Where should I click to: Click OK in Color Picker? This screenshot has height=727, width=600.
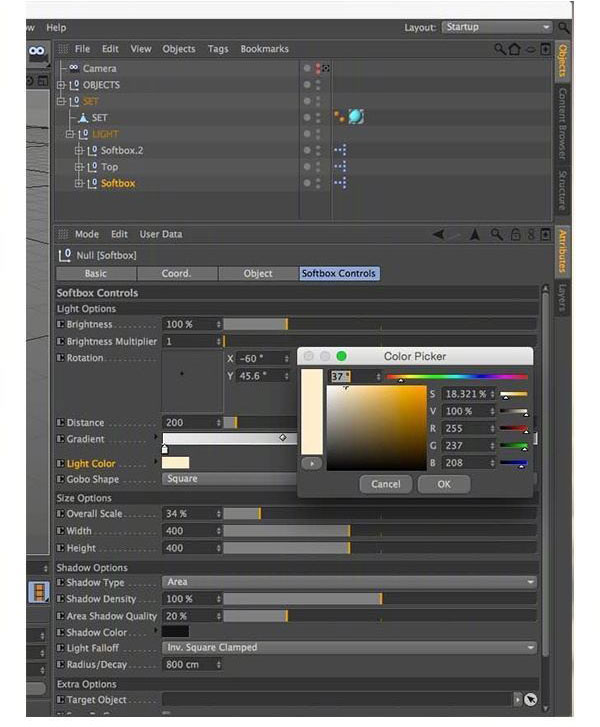pos(444,484)
